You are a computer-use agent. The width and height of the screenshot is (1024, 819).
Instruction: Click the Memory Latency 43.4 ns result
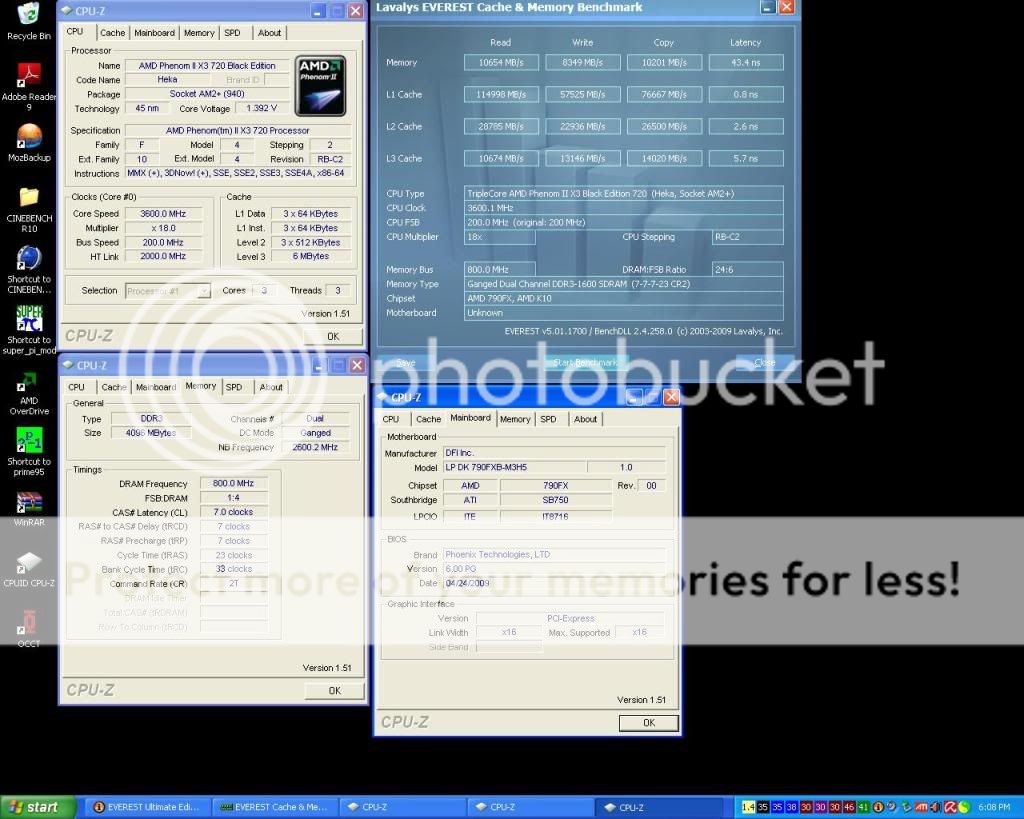point(745,63)
